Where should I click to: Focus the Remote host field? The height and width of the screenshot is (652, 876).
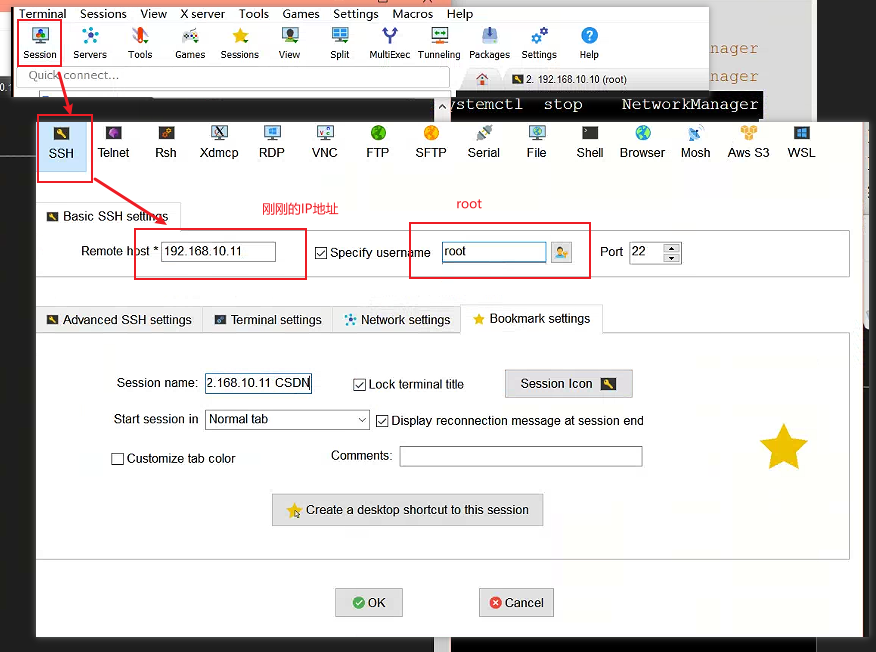click(x=218, y=251)
